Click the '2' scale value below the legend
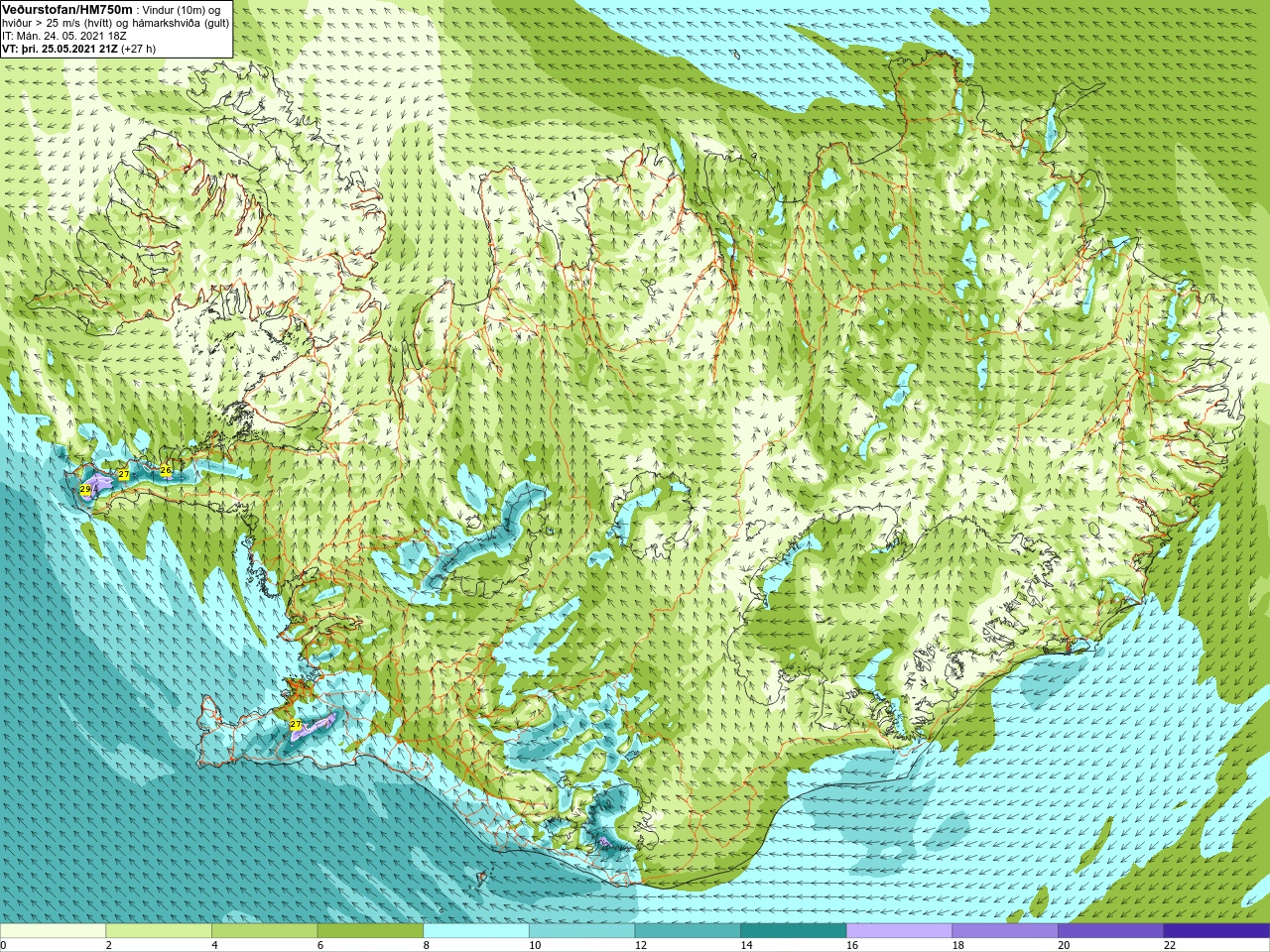This screenshot has height=952, width=1270. (x=108, y=945)
